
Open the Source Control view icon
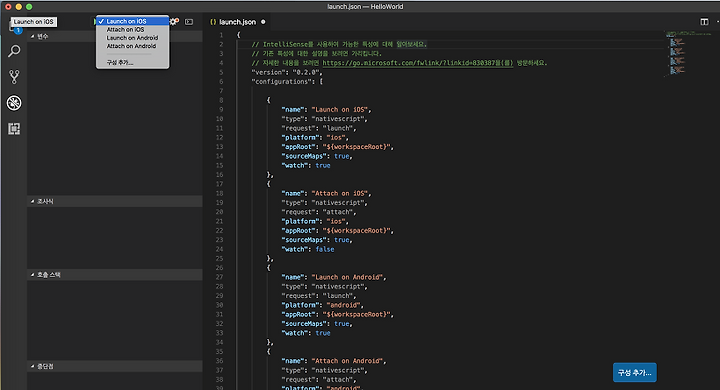(x=14, y=77)
